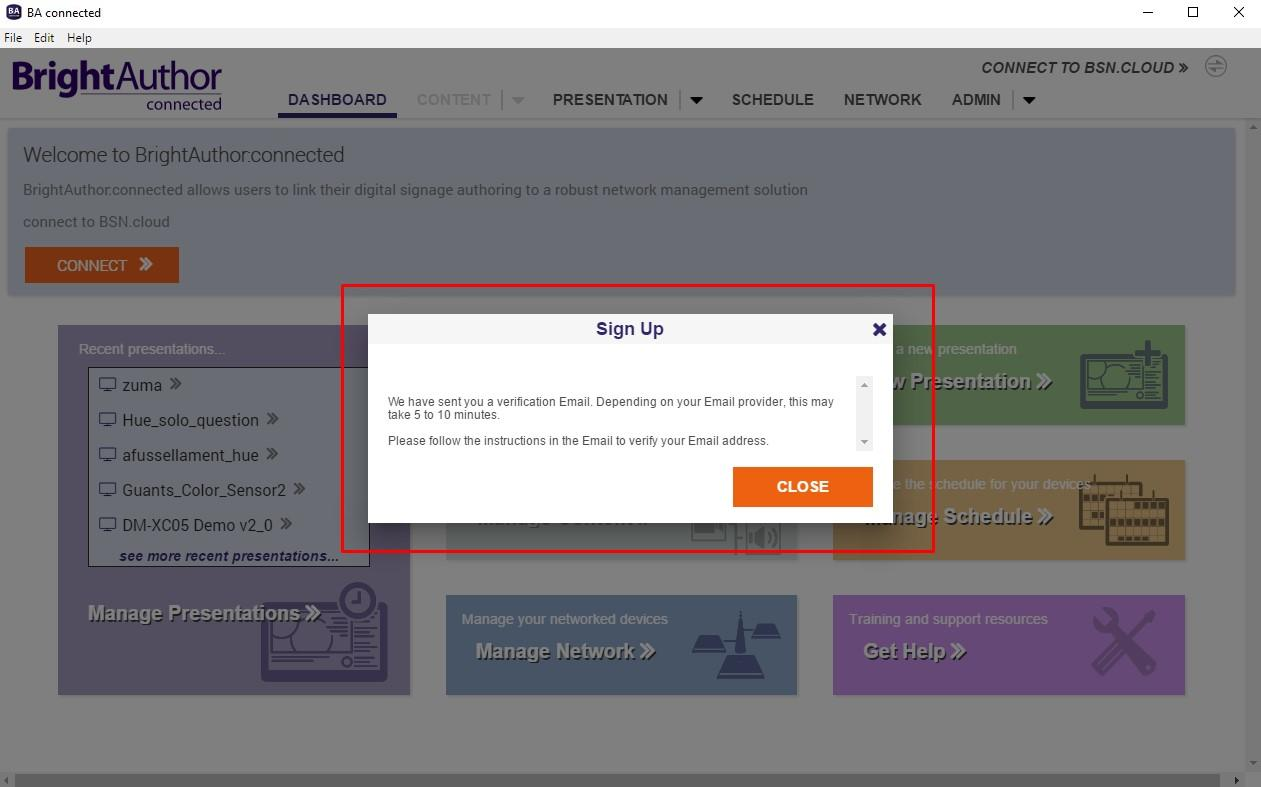This screenshot has width=1261, height=787.
Task: Open the Edit menu
Action: pos(44,38)
